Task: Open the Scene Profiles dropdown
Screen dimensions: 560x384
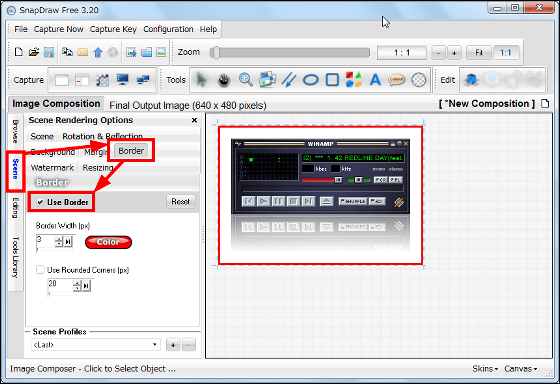Action: (x=95, y=345)
